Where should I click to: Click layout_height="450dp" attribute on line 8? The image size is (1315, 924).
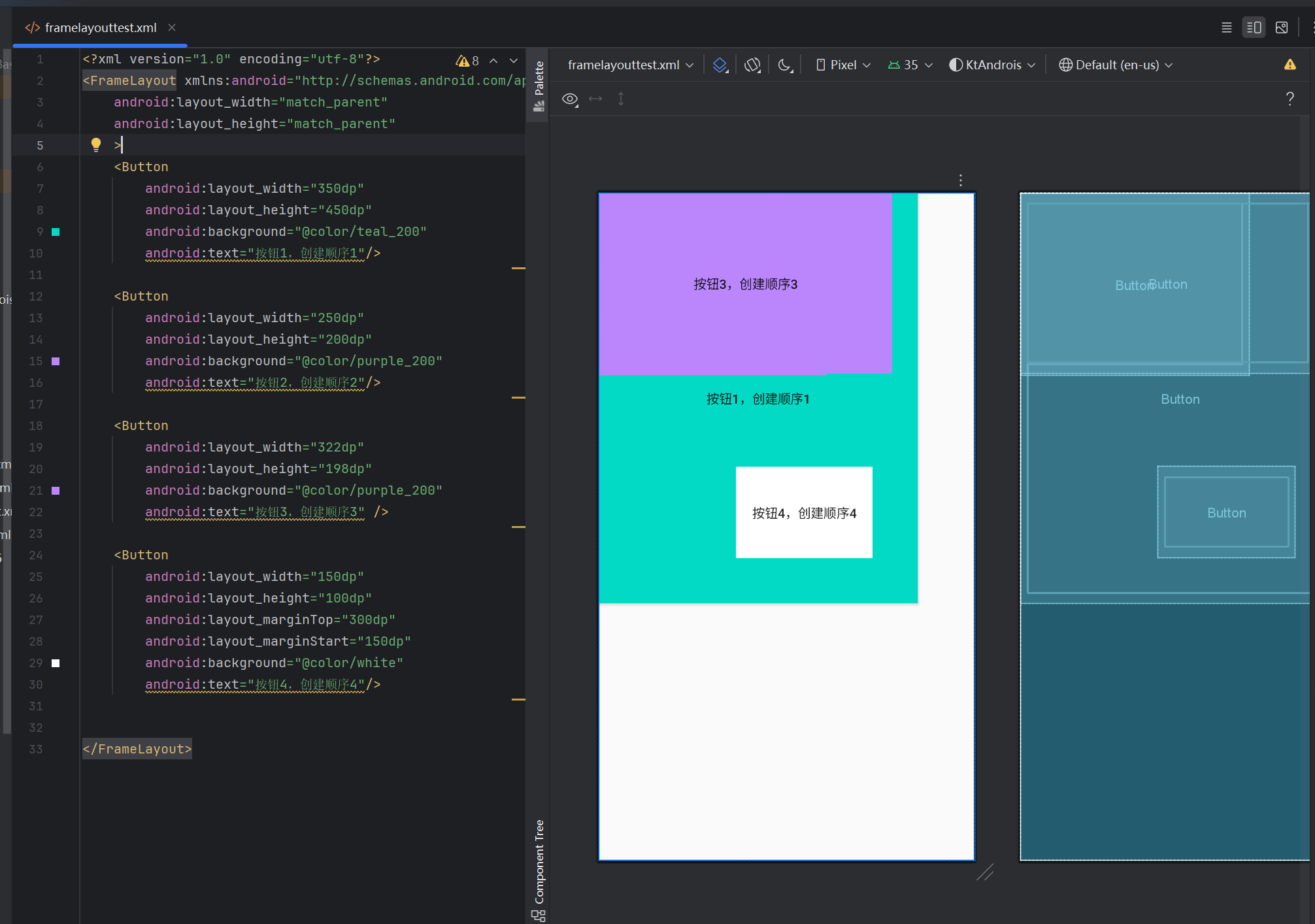click(x=258, y=210)
